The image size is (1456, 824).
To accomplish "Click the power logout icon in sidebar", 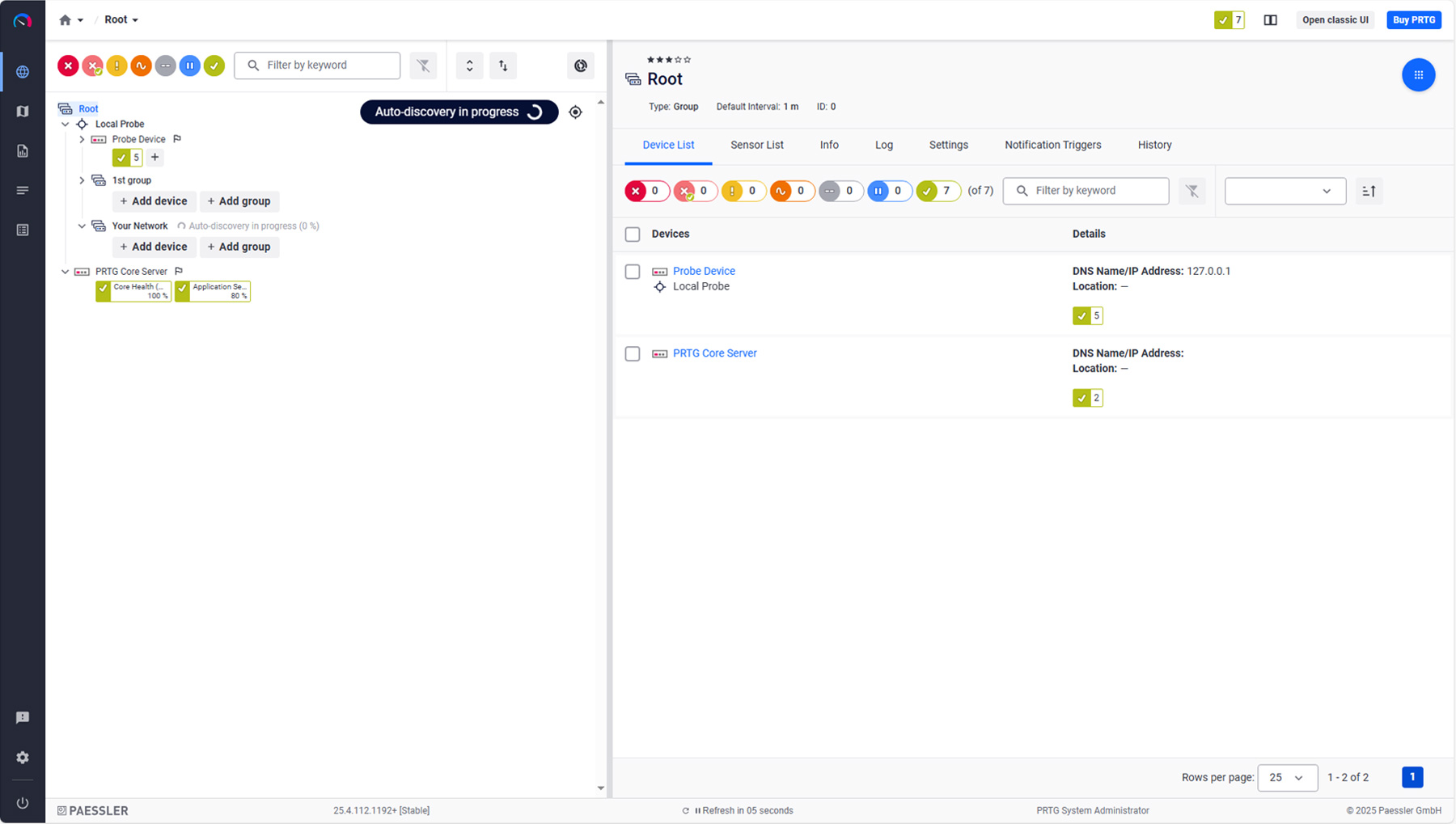I will (x=23, y=803).
